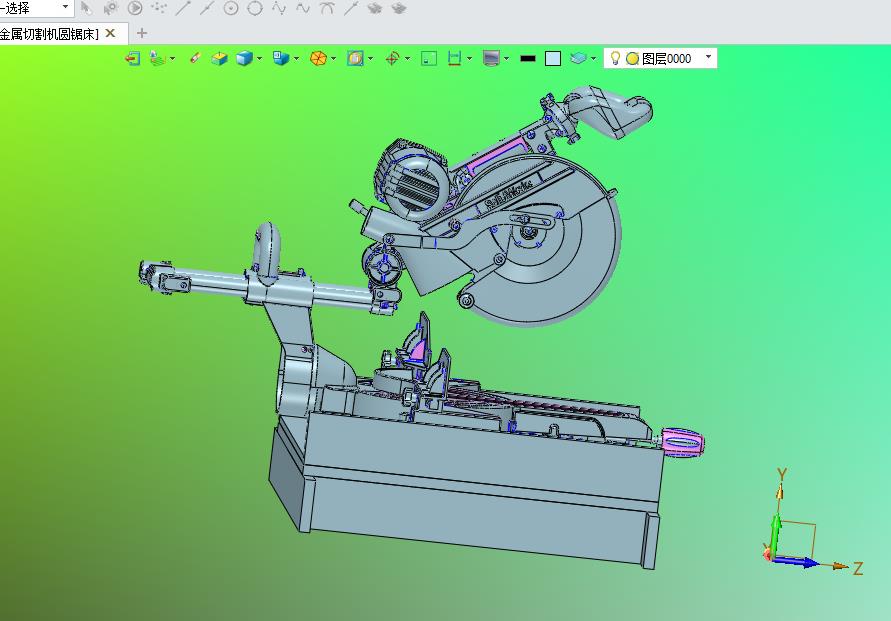Viewport: 891px width, 621px height.
Task: Click the exit arrow door icon
Action: pyautogui.click(x=132, y=59)
